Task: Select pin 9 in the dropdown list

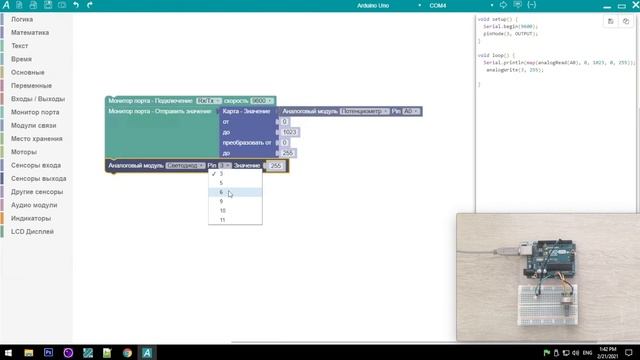Action: (x=235, y=201)
